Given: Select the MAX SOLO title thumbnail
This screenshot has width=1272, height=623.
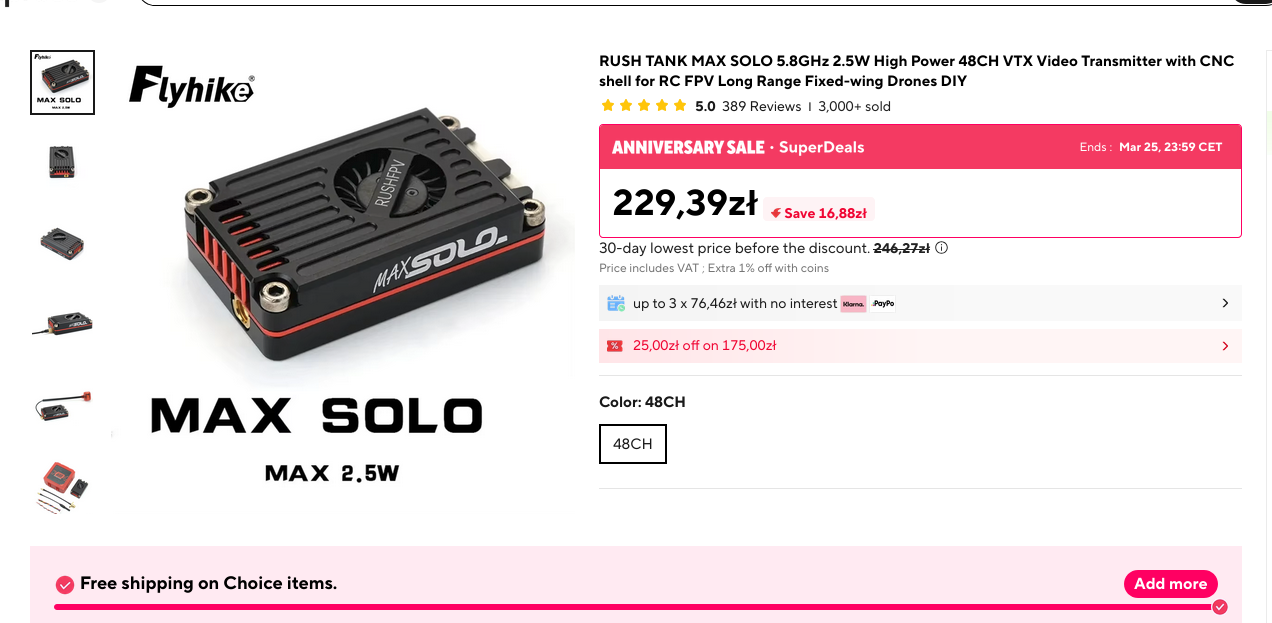Looking at the screenshot, I should (x=63, y=83).
